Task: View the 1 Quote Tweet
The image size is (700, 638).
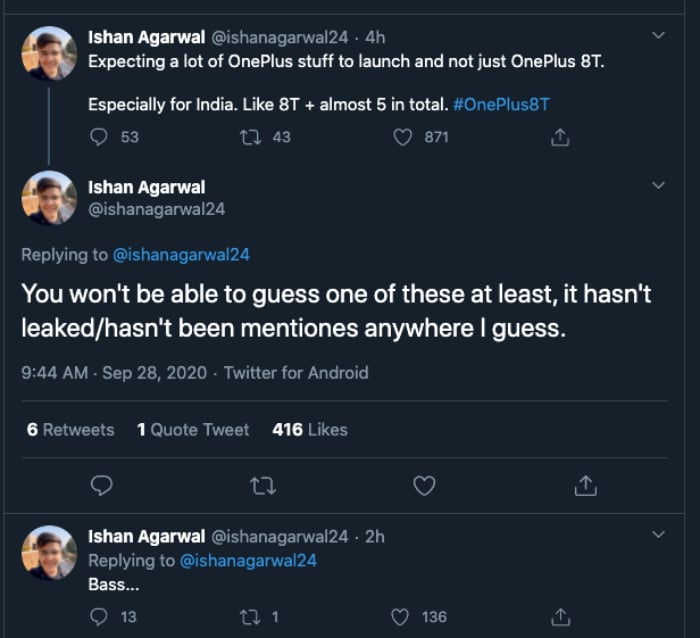Action: coord(193,429)
